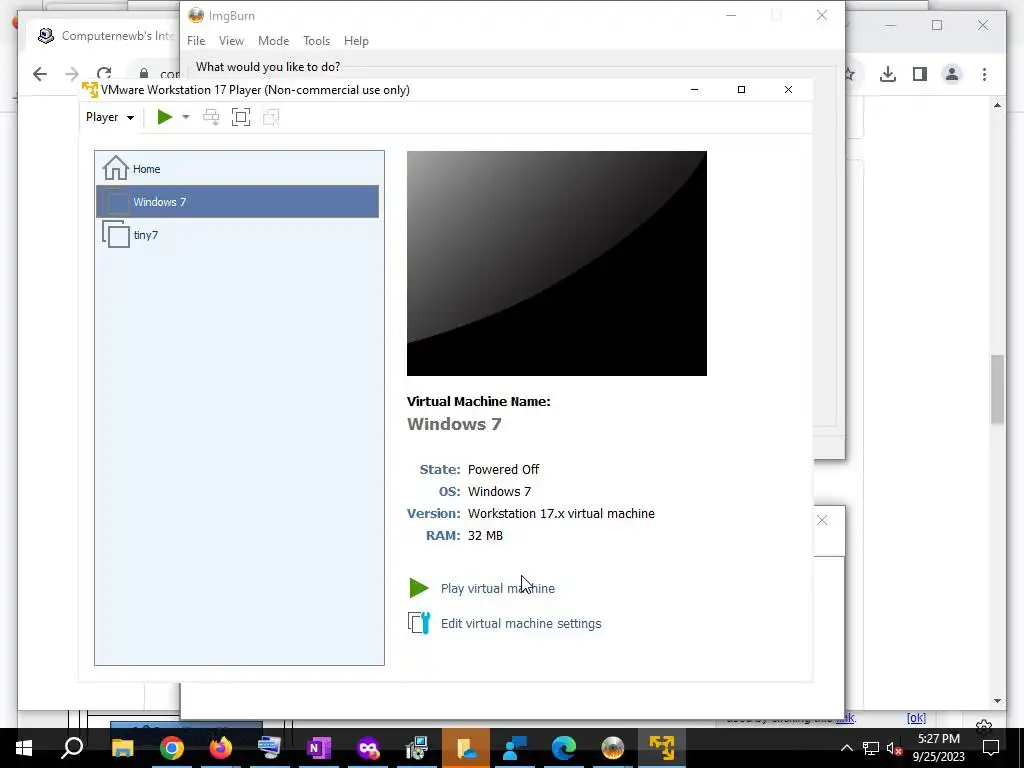This screenshot has width=1024, height=768.
Task: Click the RAM value '32 MB'
Action: click(485, 536)
